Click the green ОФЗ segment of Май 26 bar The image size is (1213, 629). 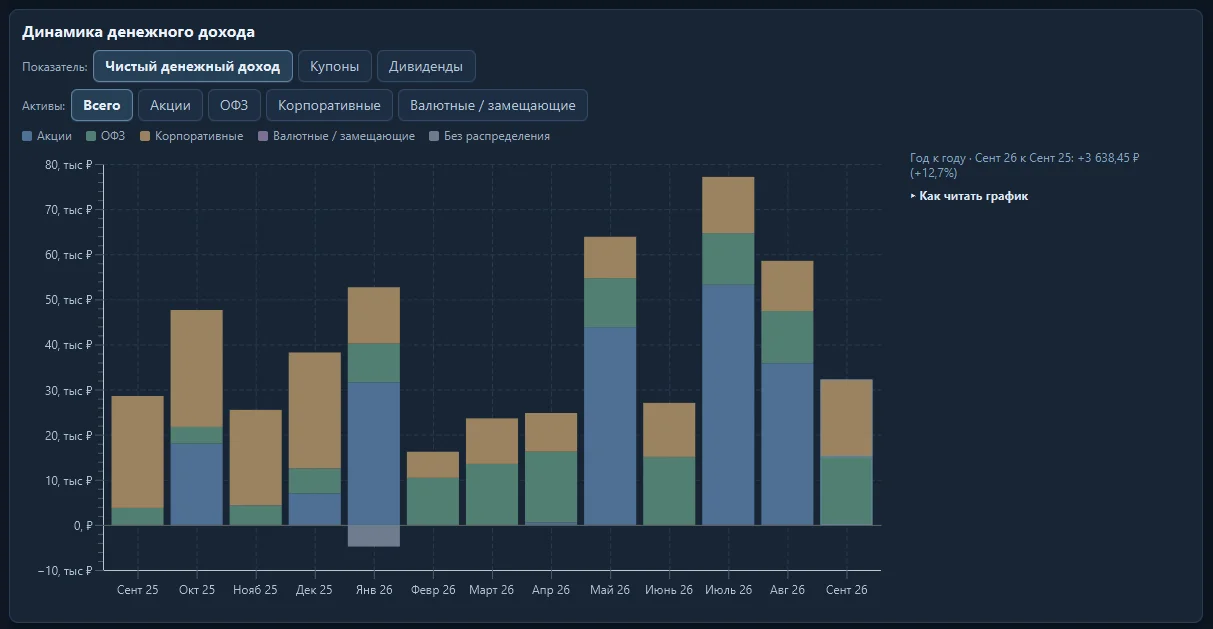point(610,303)
